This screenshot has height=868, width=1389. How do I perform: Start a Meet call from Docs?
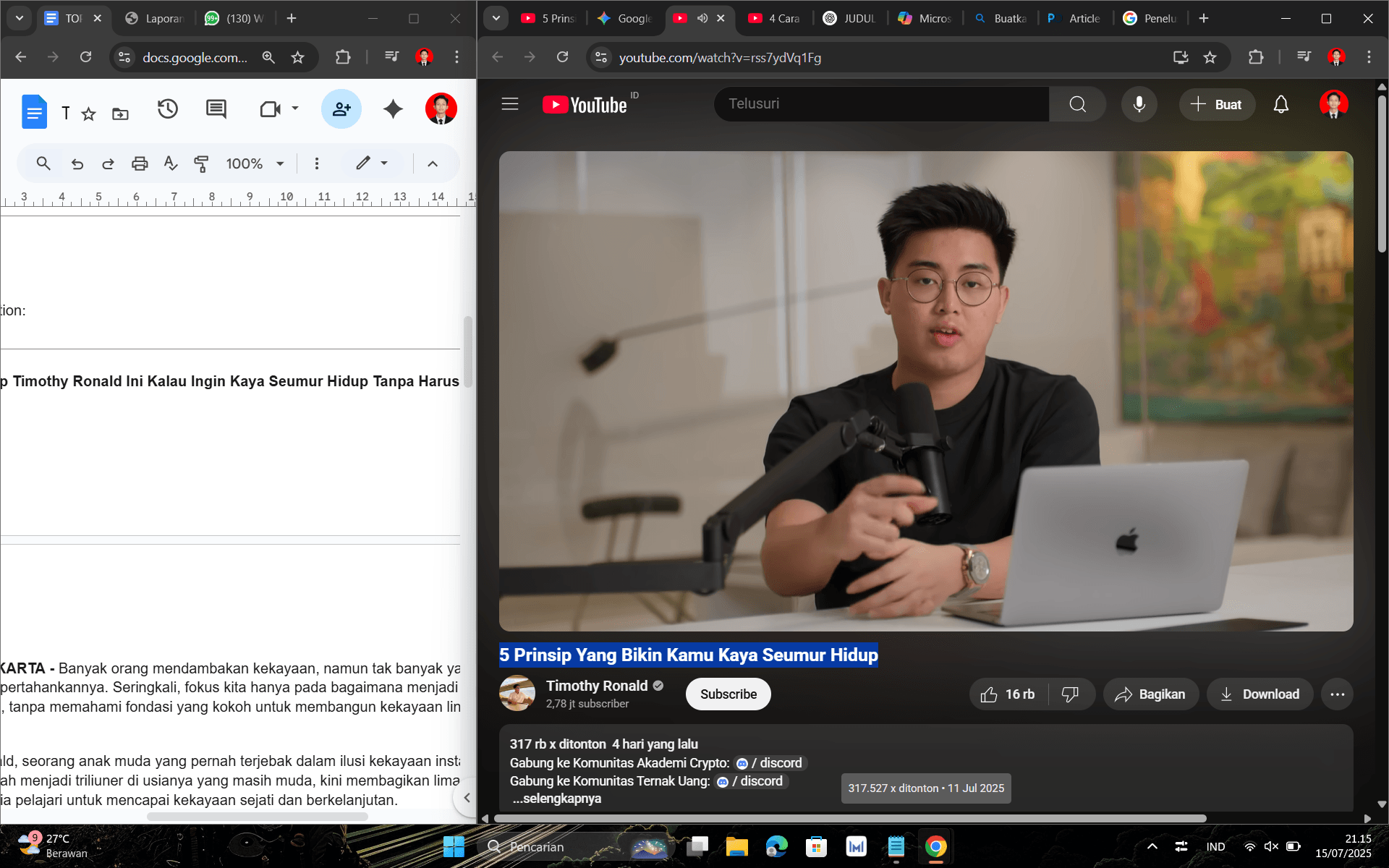point(270,109)
